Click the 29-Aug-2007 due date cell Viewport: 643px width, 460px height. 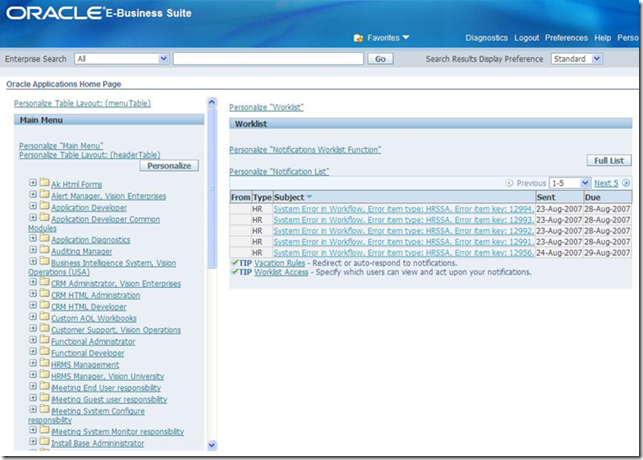(607, 253)
